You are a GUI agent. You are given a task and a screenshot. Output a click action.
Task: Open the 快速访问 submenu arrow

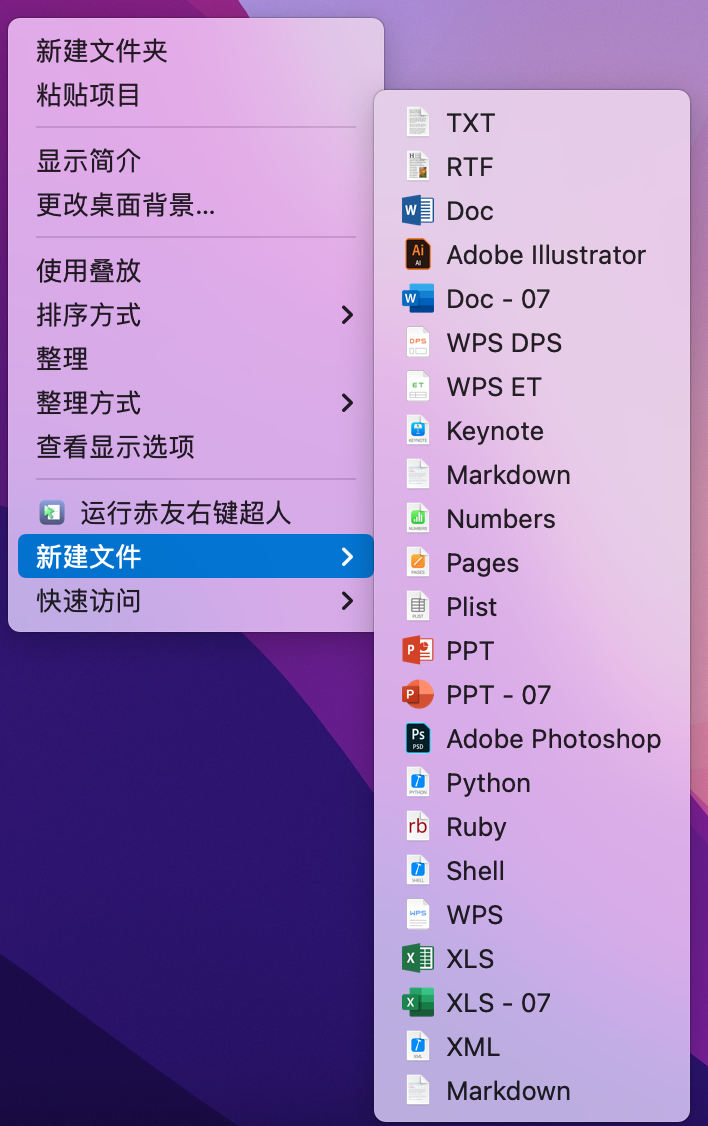click(x=347, y=601)
